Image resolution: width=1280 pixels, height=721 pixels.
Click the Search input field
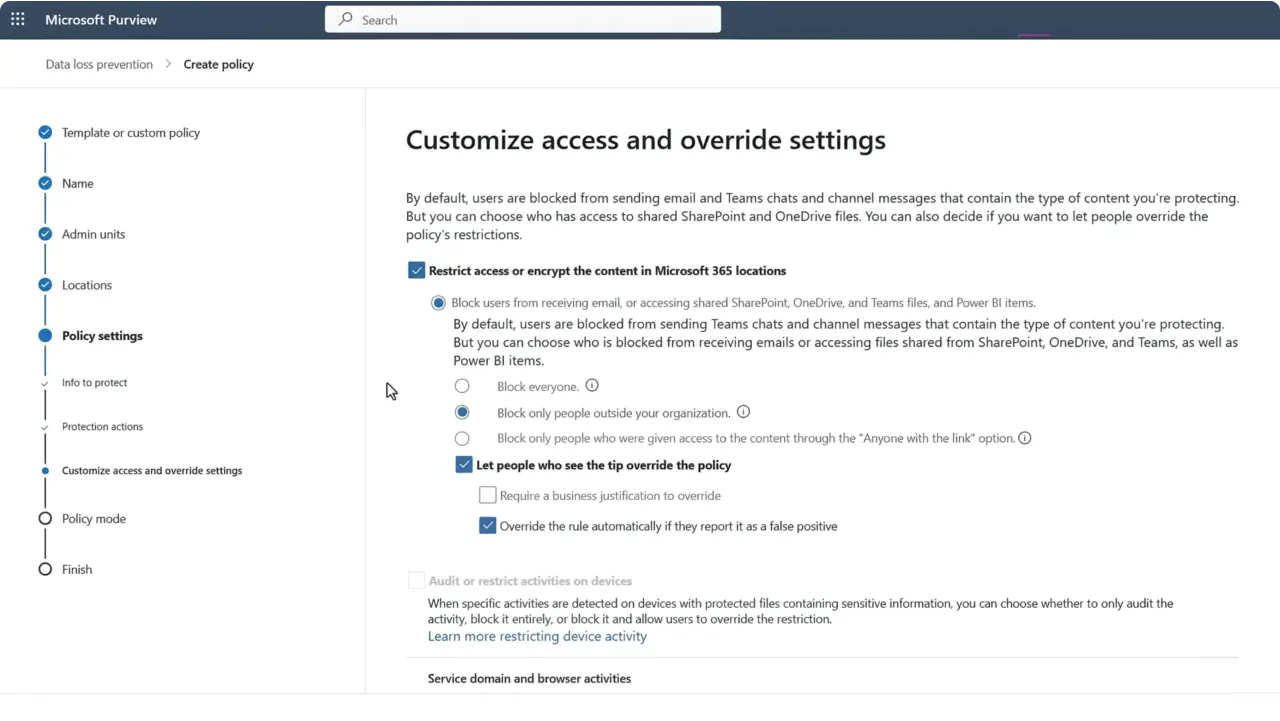[x=523, y=19]
